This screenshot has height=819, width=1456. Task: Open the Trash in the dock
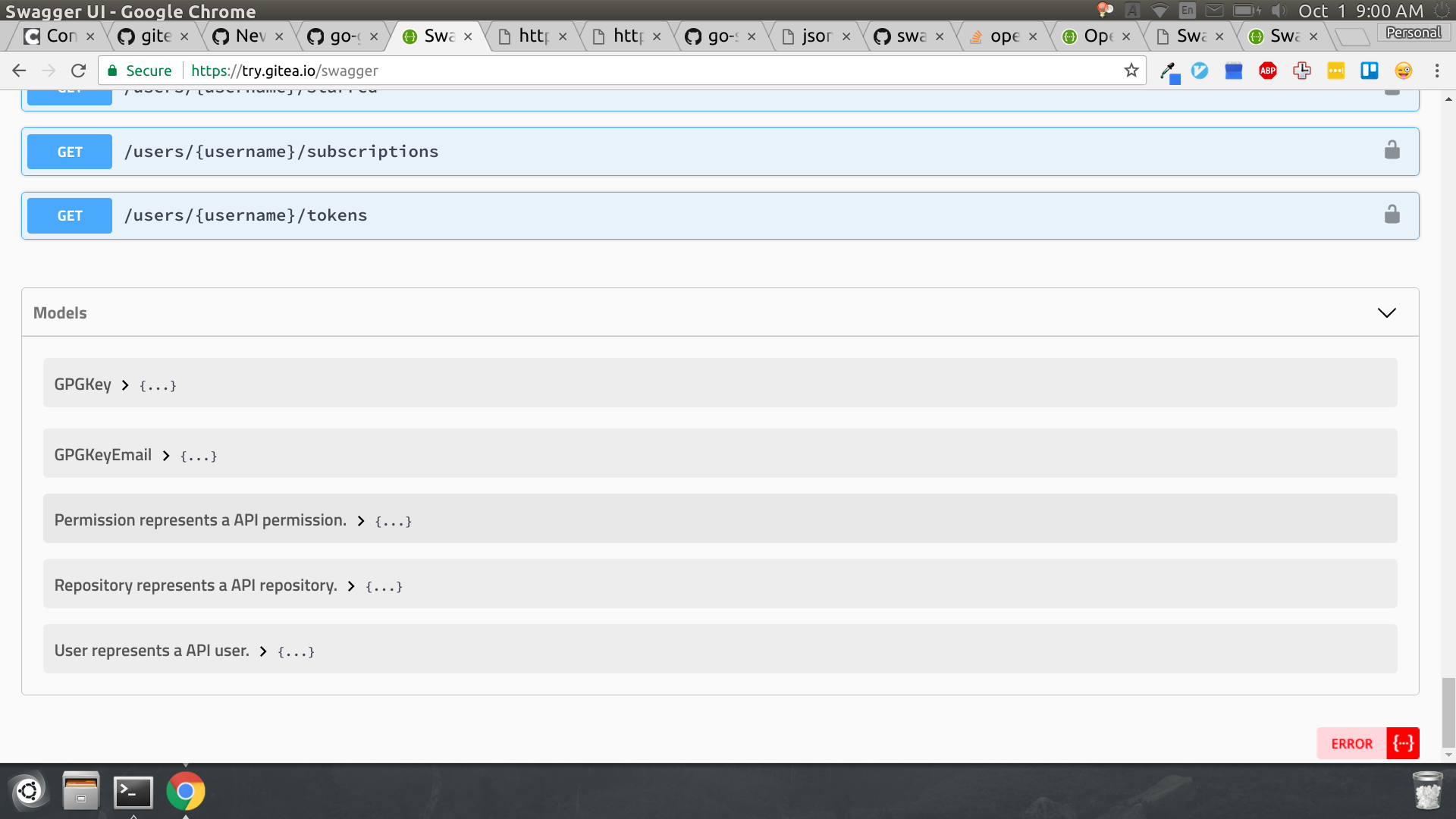pos(1428,790)
